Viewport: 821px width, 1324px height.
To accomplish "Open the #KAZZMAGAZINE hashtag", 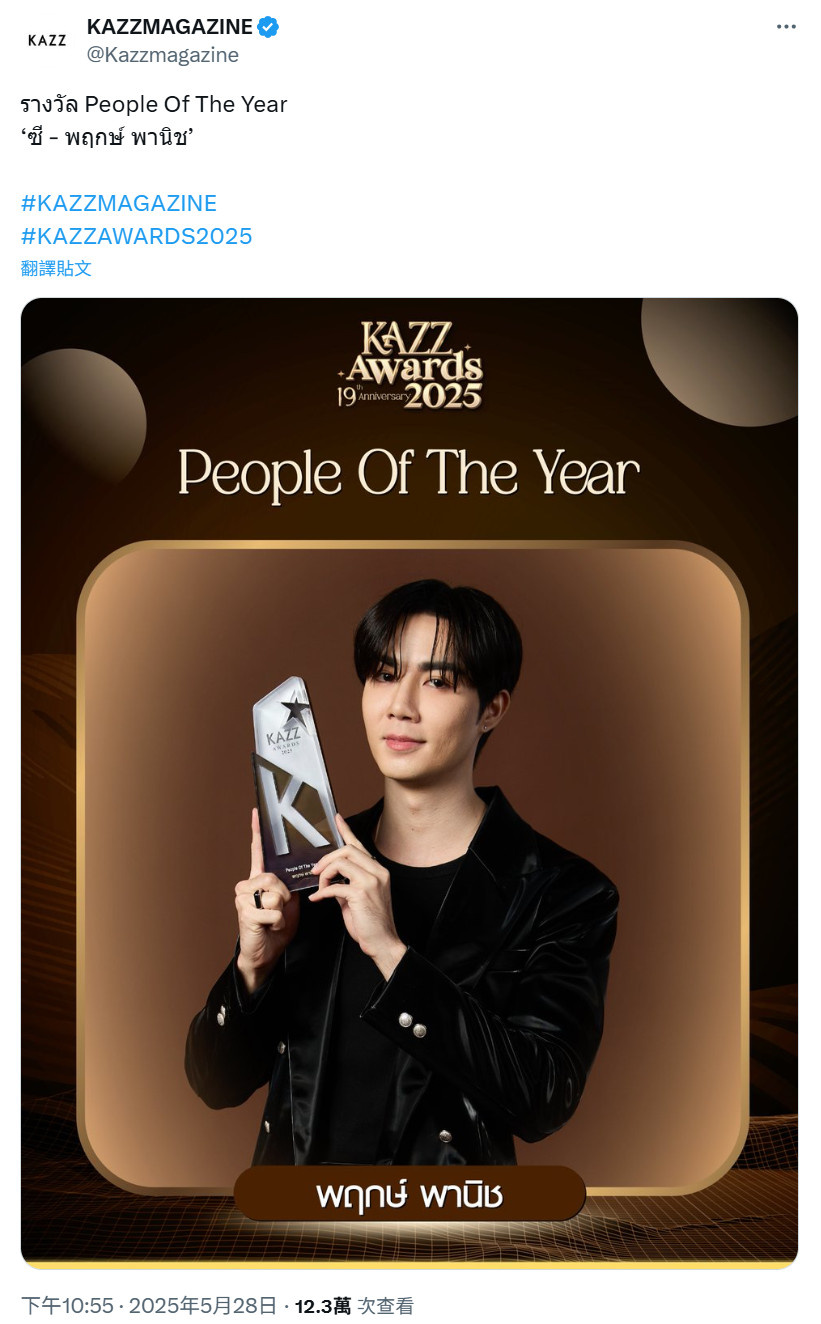I will point(119,203).
